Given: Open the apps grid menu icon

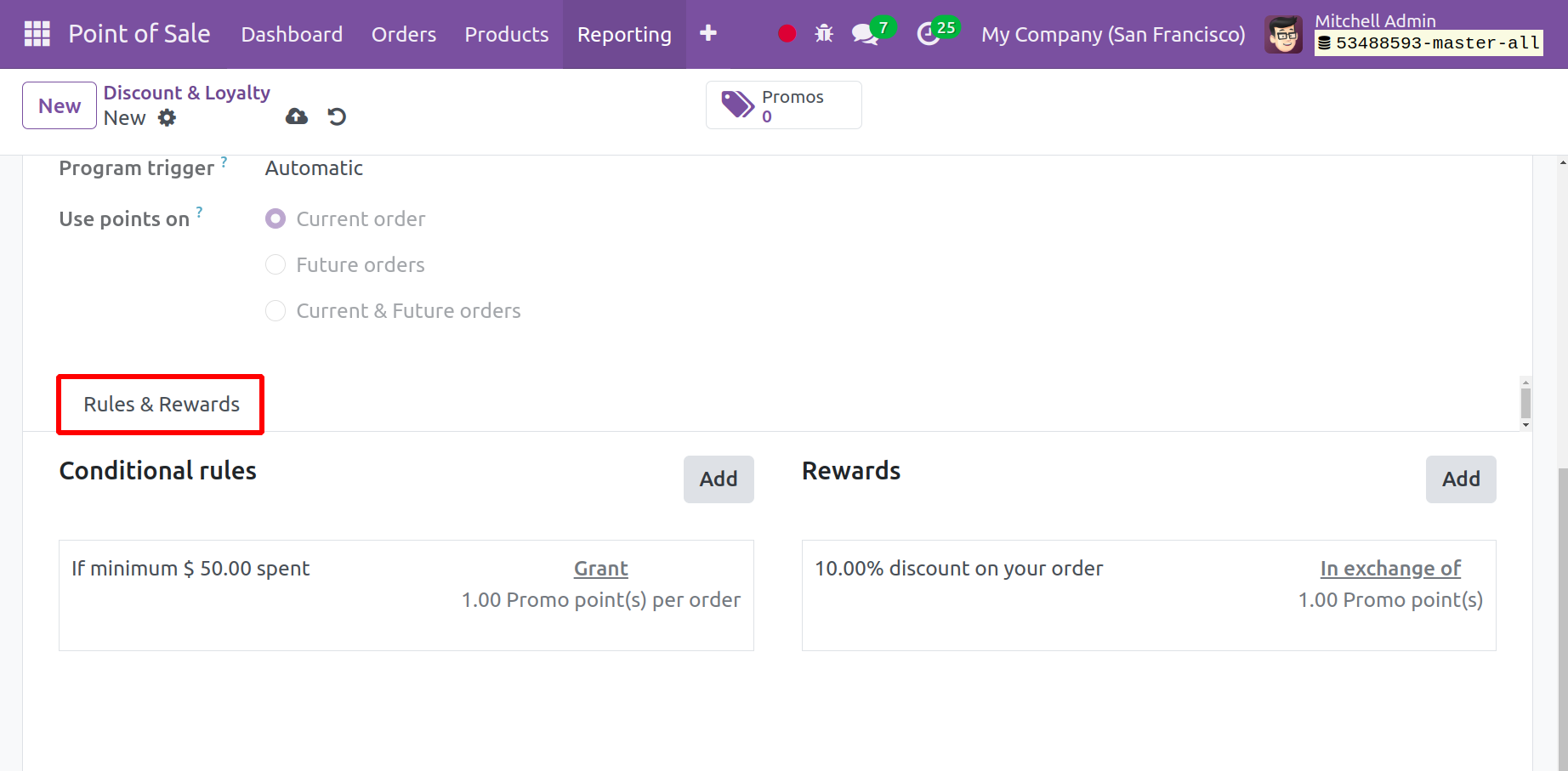Looking at the screenshot, I should point(37,34).
